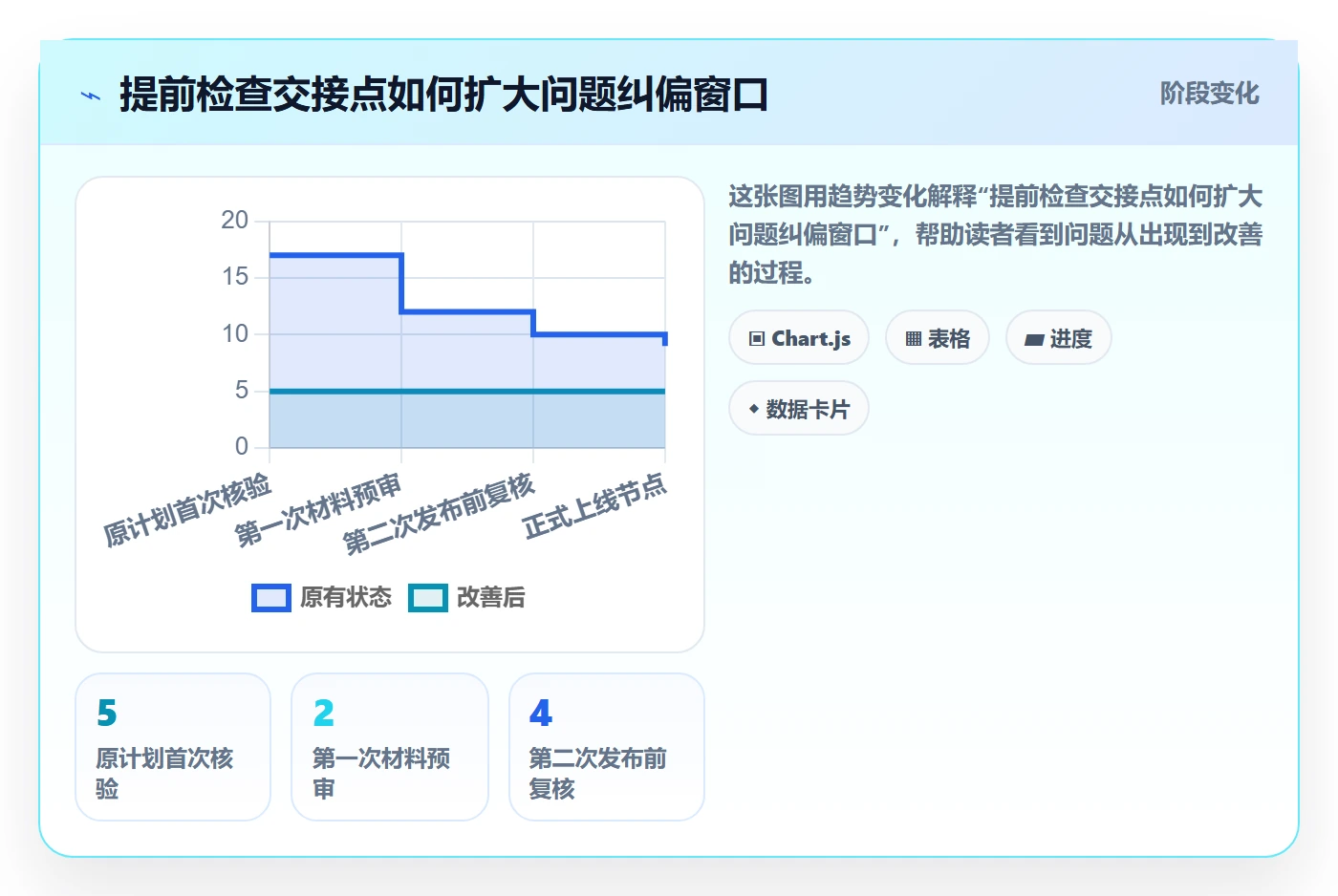Click the lightning bolt icon in header
The image size is (1338, 896).
[x=91, y=96]
